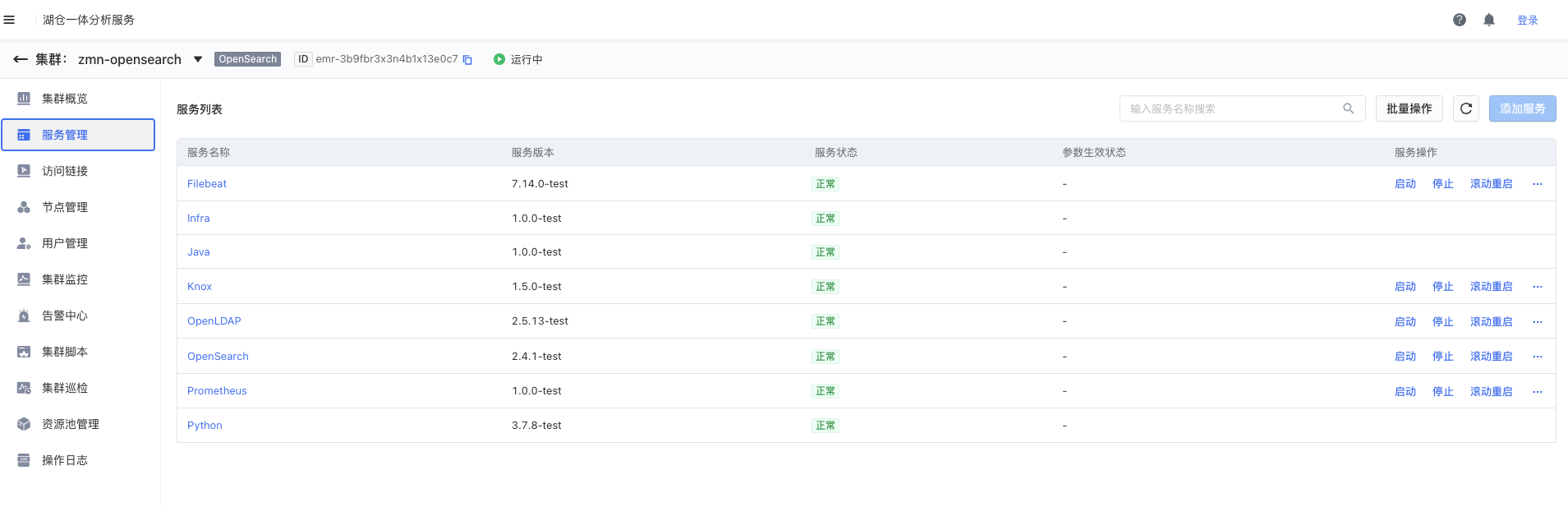Click the search magnifier icon

pyautogui.click(x=1348, y=108)
